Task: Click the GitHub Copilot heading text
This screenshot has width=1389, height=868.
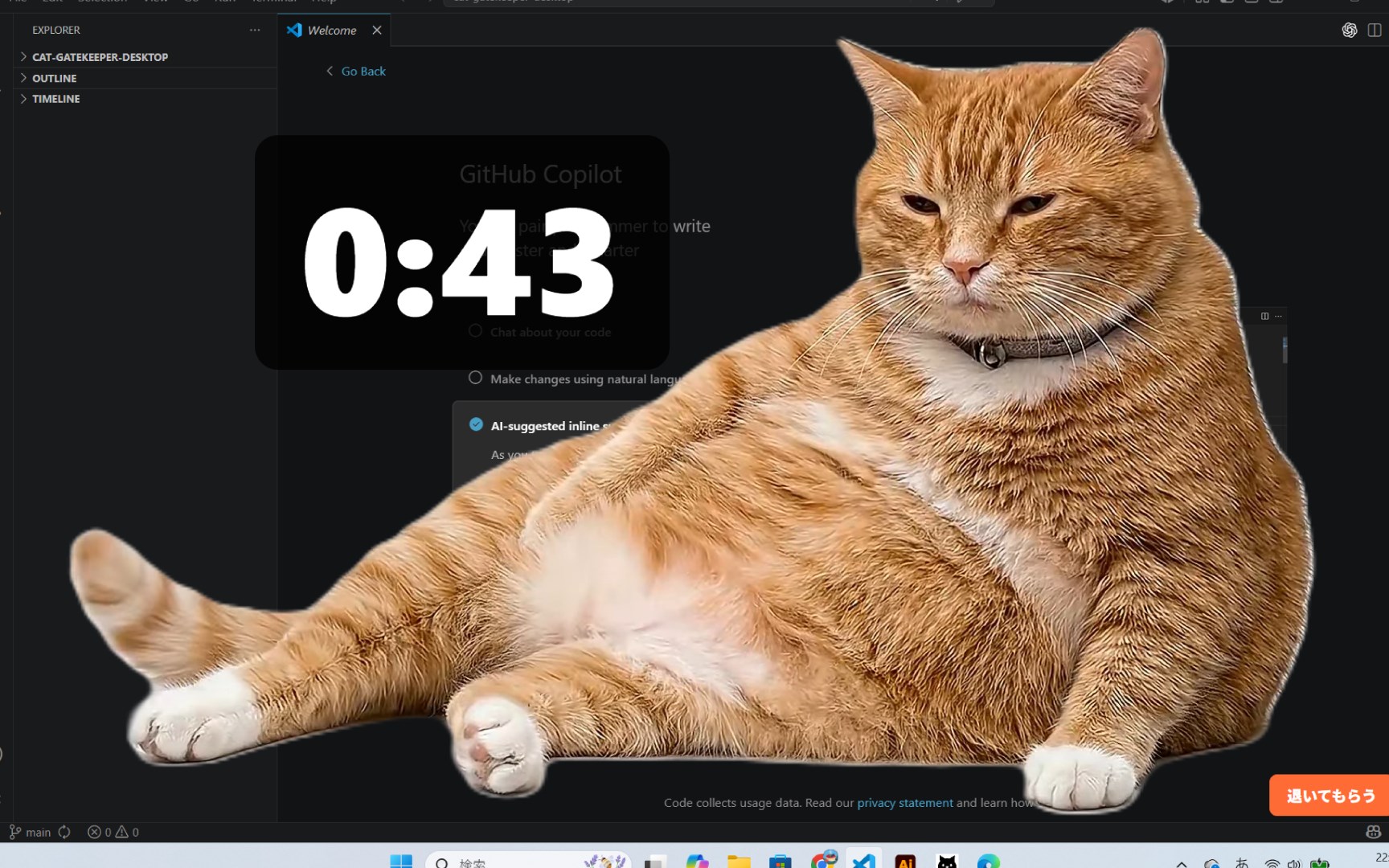Action: point(540,174)
